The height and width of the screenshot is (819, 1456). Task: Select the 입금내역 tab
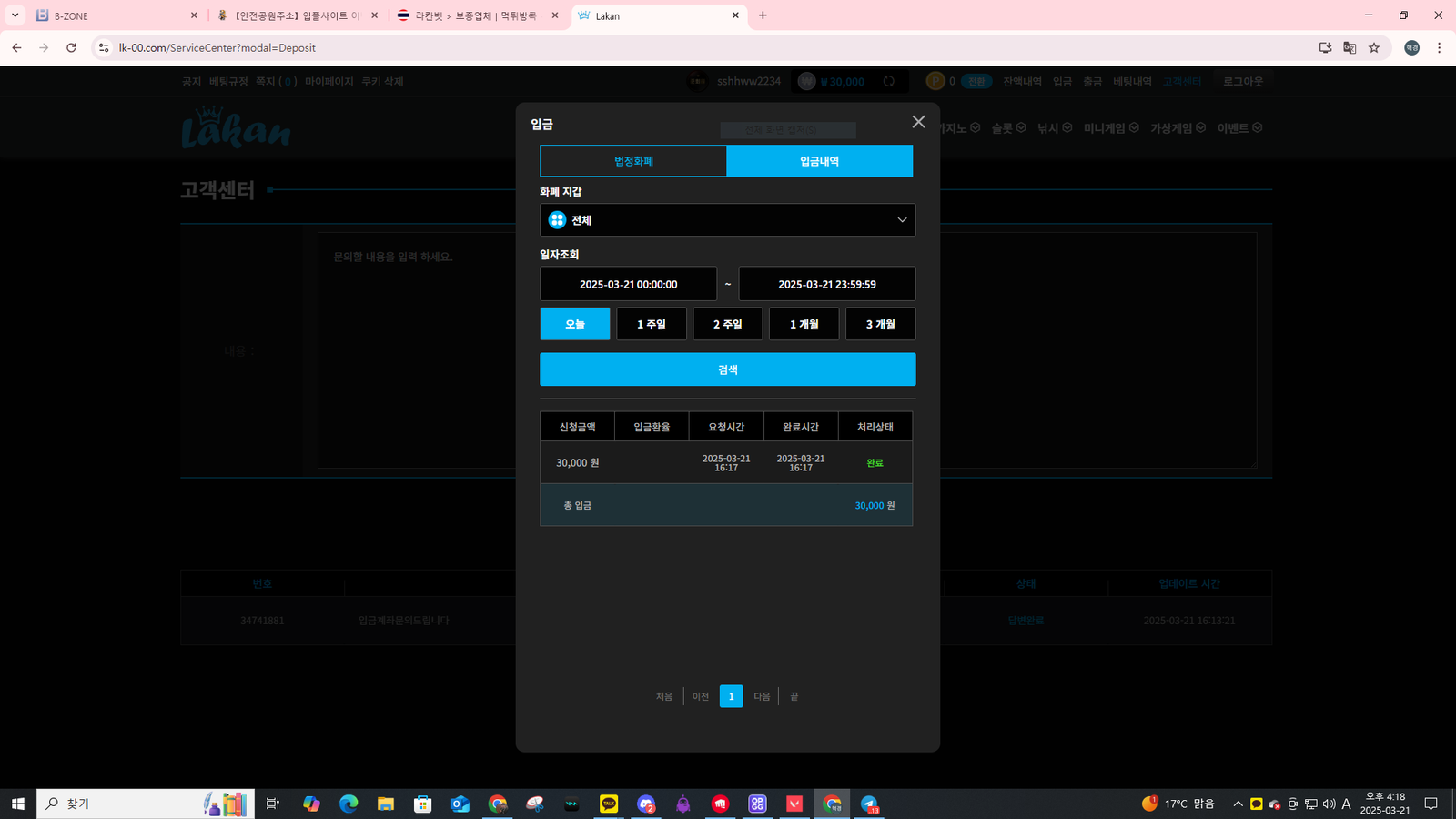point(819,161)
